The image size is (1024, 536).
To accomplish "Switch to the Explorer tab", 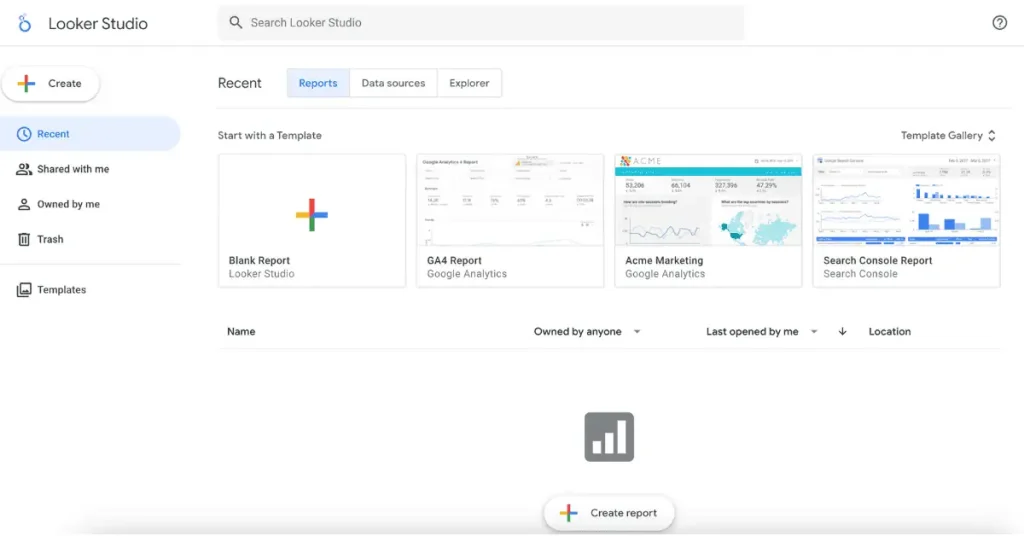I will pos(469,83).
